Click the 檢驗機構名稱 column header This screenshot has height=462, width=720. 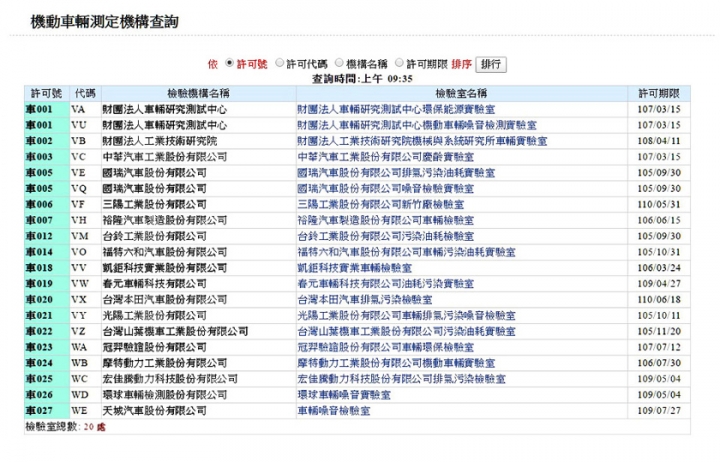click(198, 94)
